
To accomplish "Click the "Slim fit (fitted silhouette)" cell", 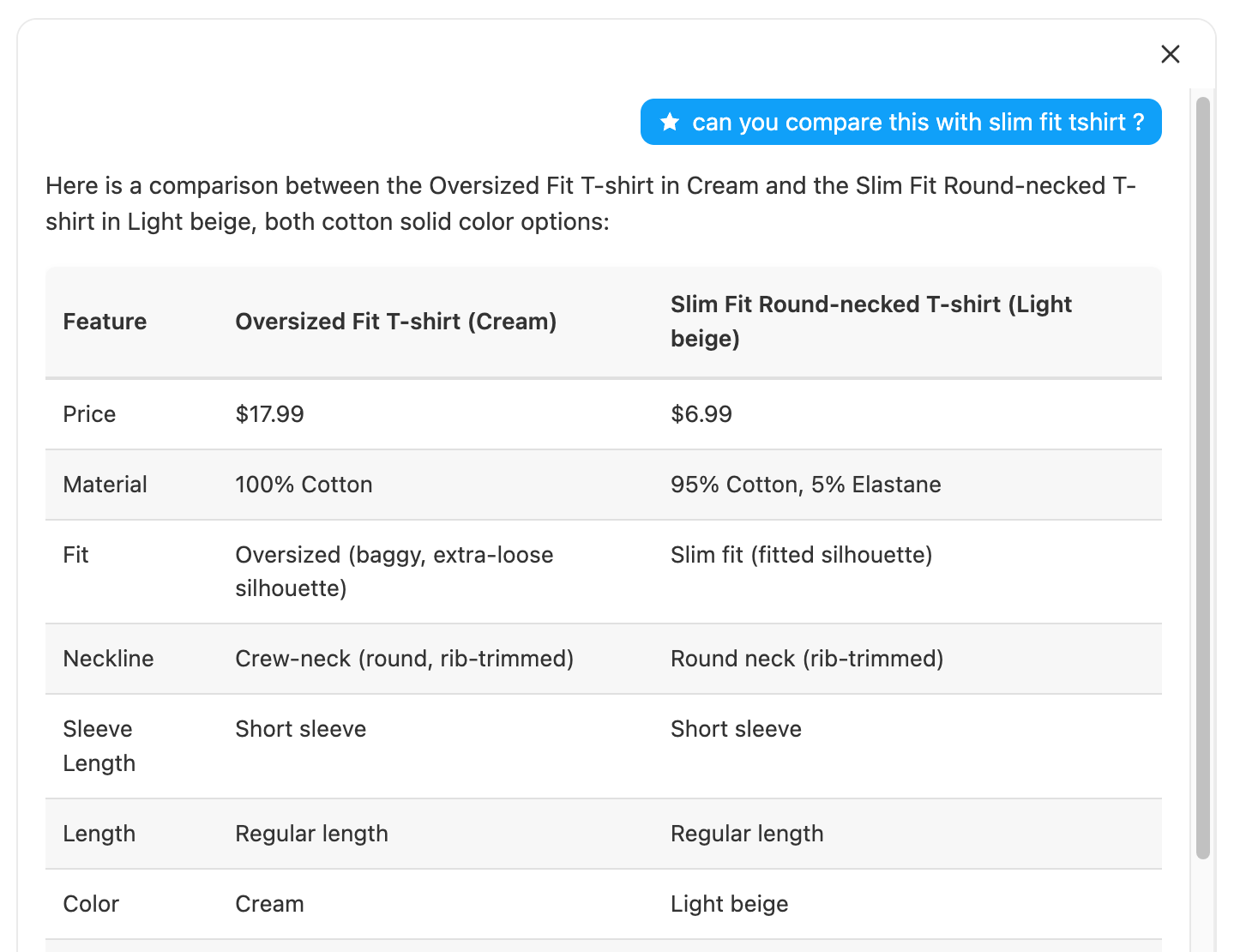I will pyautogui.click(x=801, y=555).
